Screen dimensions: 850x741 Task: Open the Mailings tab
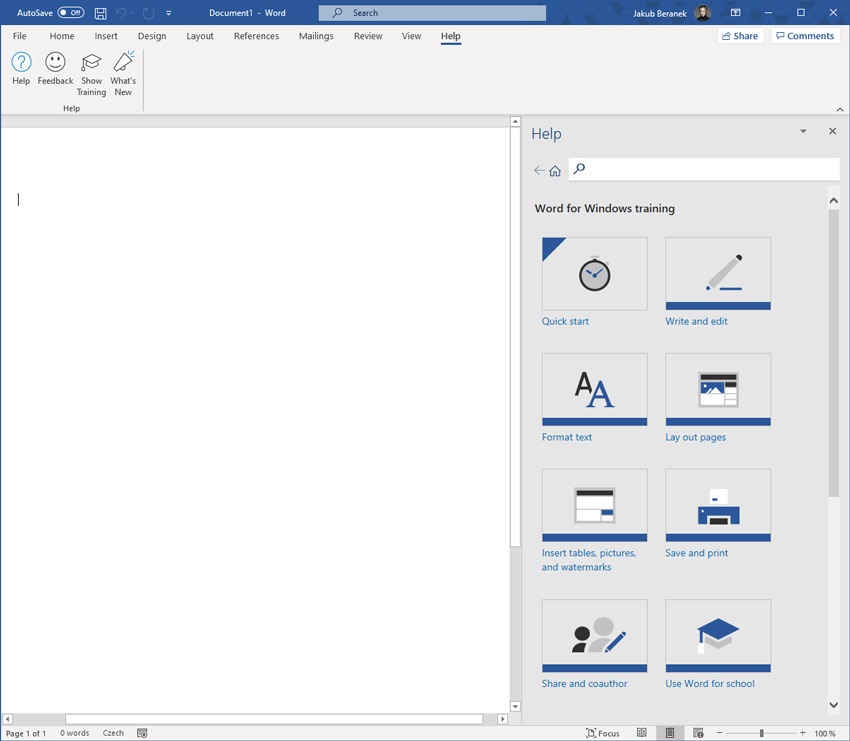coord(316,35)
